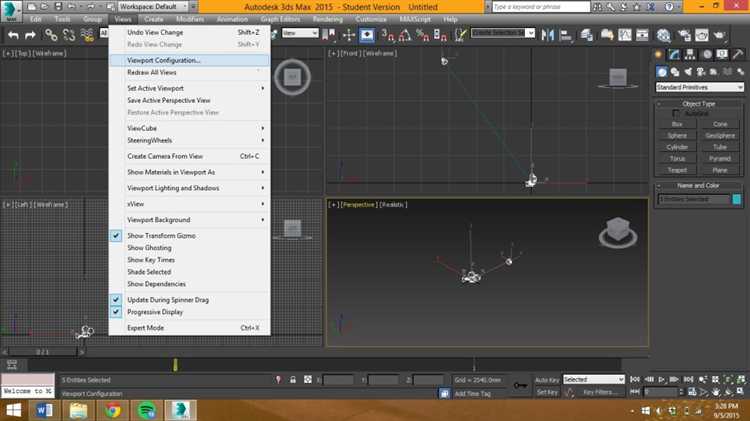Expand the SteeringWheels submenu
750x421 pixels.
point(189,140)
